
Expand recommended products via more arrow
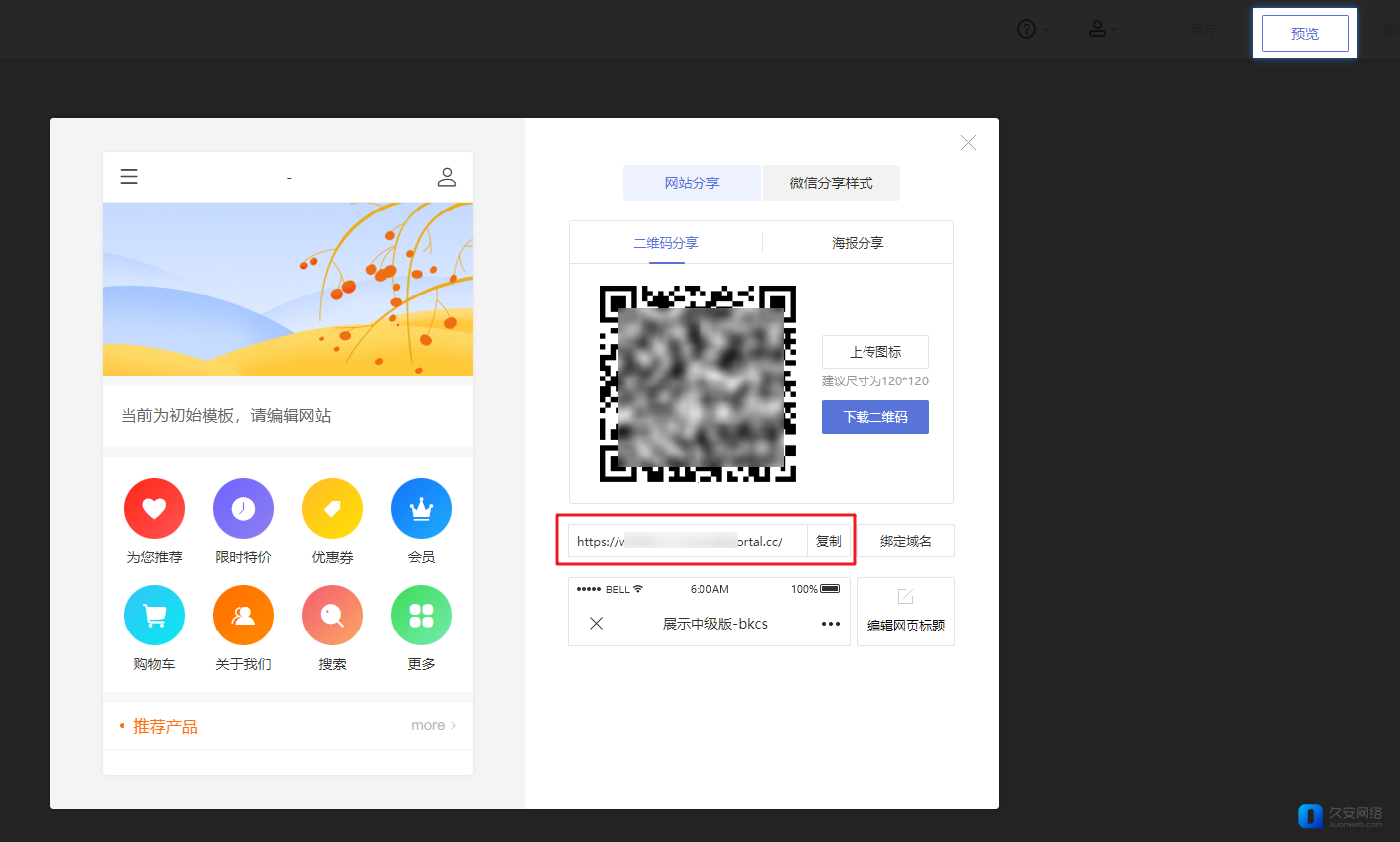pyautogui.click(x=434, y=725)
